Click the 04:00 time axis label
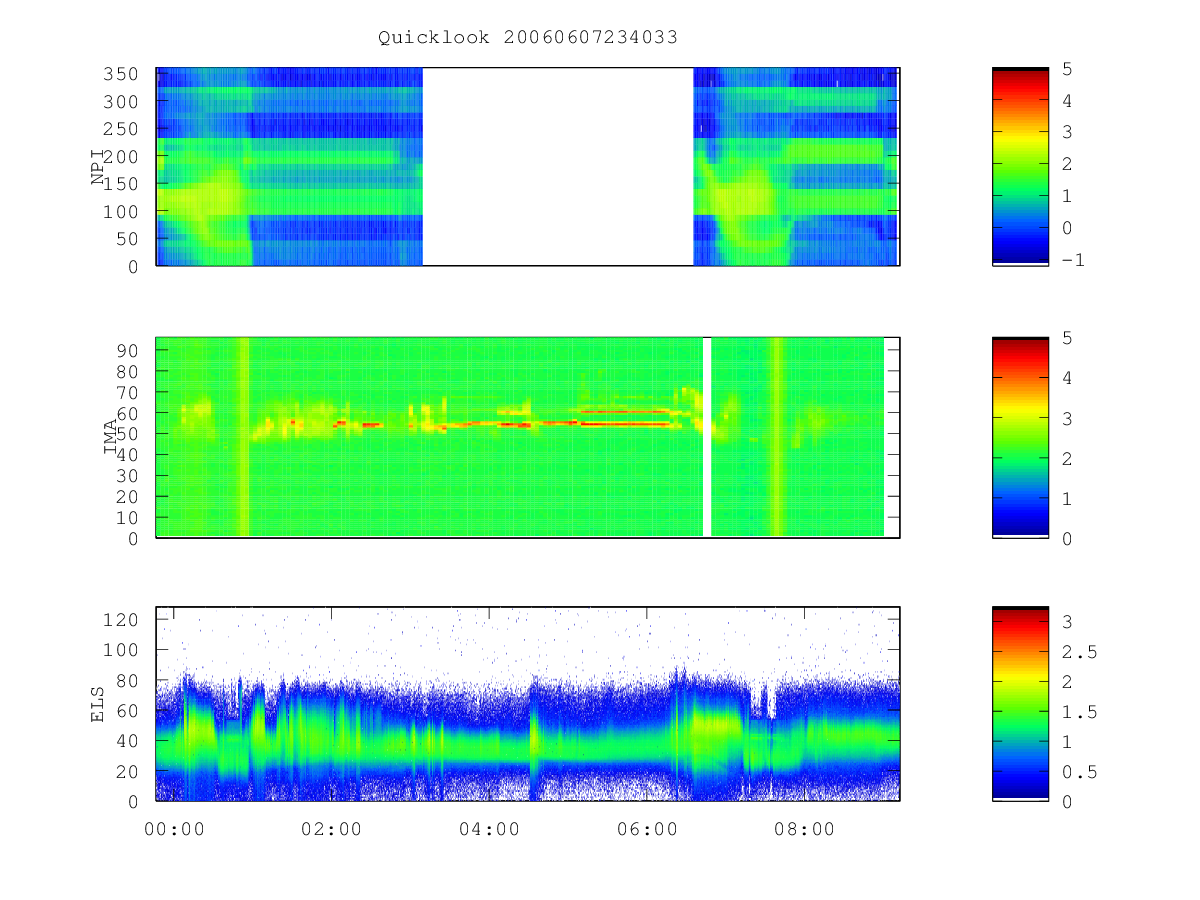Image resolution: width=1200 pixels, height=900 pixels. click(x=489, y=828)
